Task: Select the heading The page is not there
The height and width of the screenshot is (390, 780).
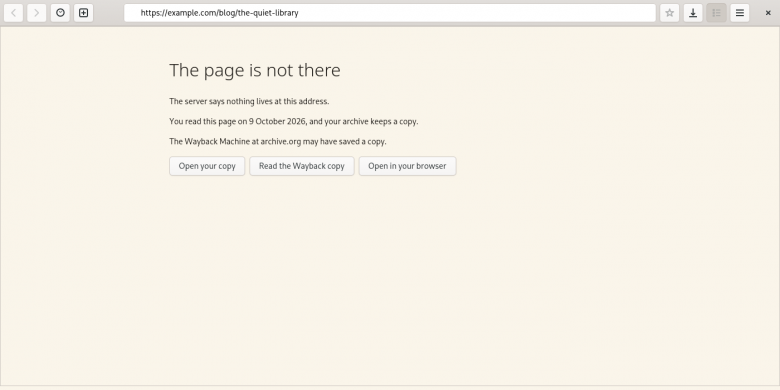Action: click(x=255, y=70)
